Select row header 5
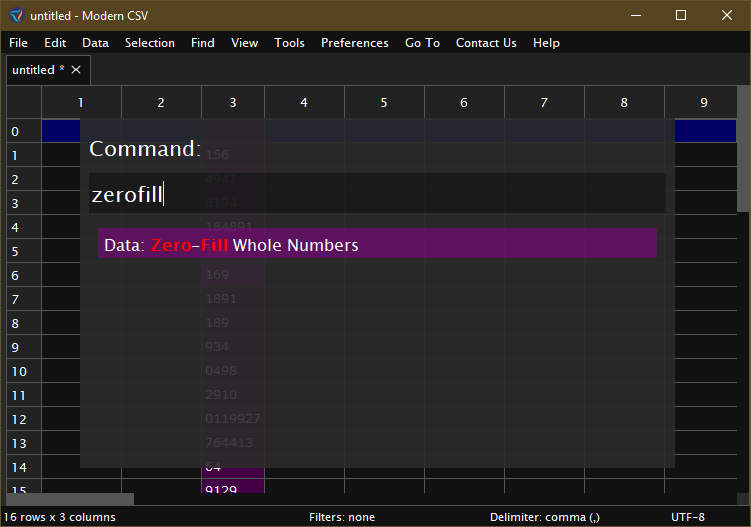The width and height of the screenshot is (751, 527). coord(24,251)
